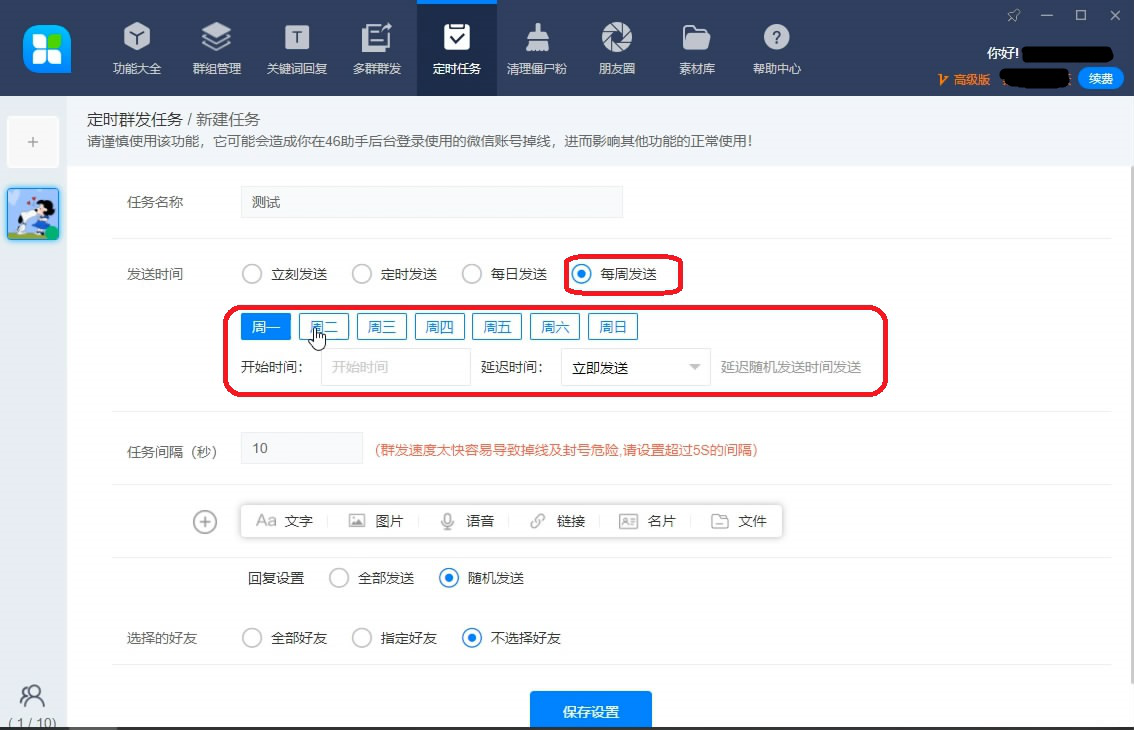Open the 延迟时间 delay dropdown
This screenshot has height=730, width=1134.
[x=635, y=366]
